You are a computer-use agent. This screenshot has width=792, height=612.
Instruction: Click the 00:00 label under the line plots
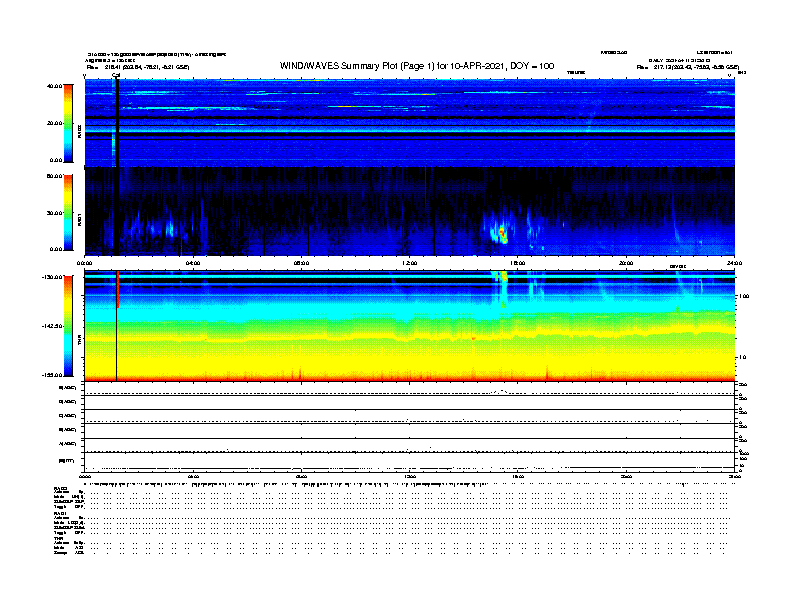(85, 476)
